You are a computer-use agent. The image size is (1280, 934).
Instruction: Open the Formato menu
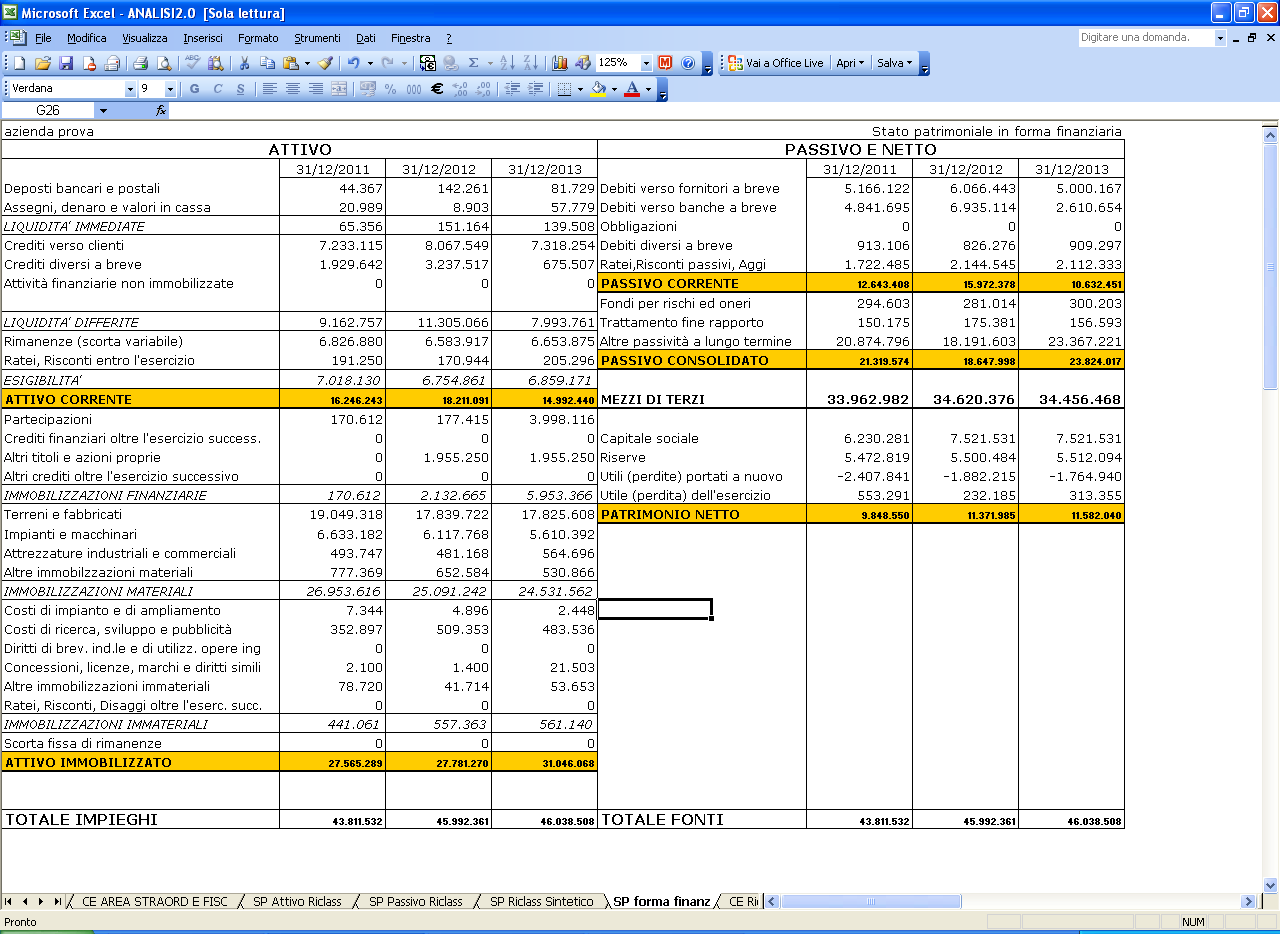258,38
